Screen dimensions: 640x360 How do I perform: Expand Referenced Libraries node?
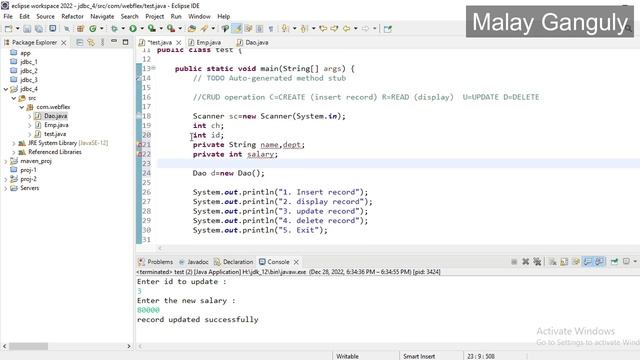[13, 152]
